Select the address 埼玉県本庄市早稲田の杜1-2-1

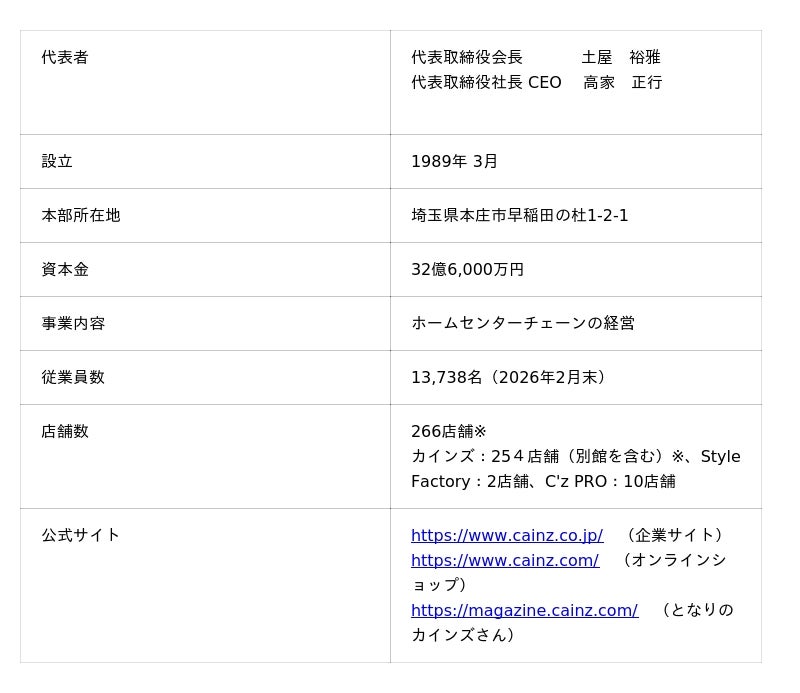pos(520,216)
